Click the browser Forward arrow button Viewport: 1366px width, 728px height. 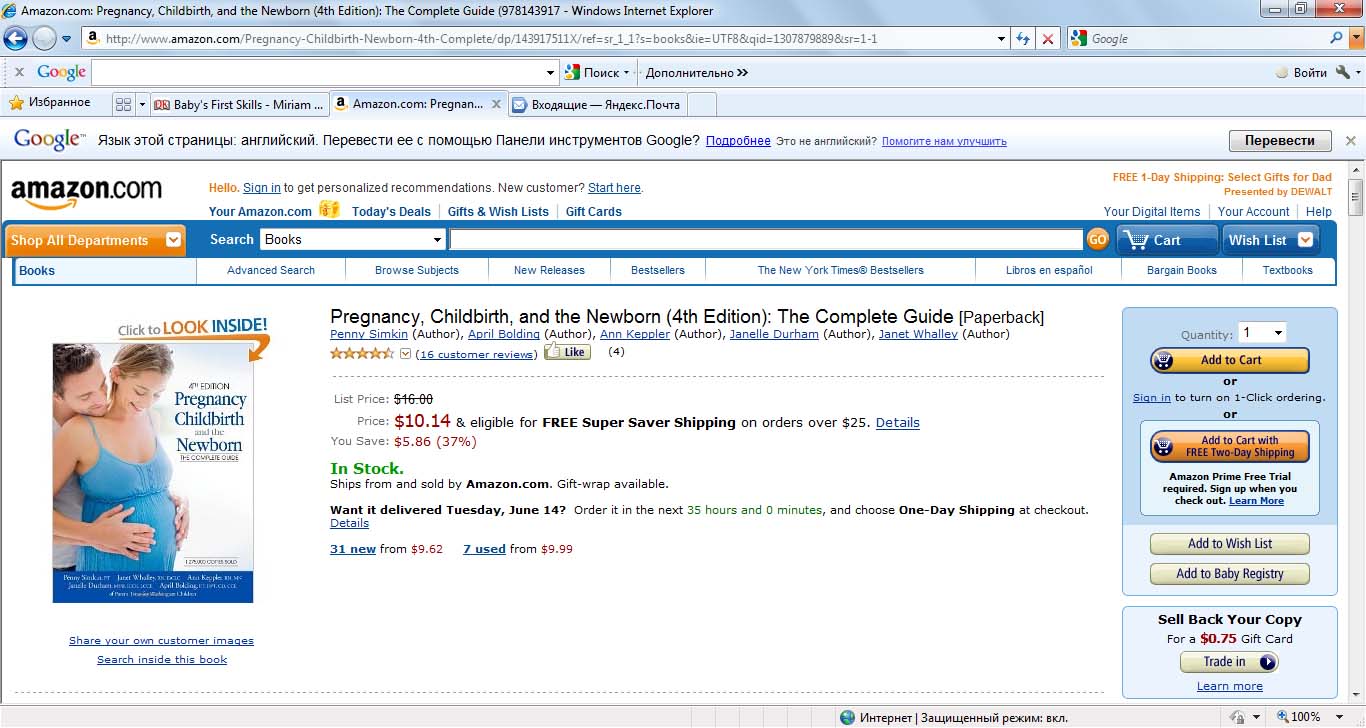point(44,39)
